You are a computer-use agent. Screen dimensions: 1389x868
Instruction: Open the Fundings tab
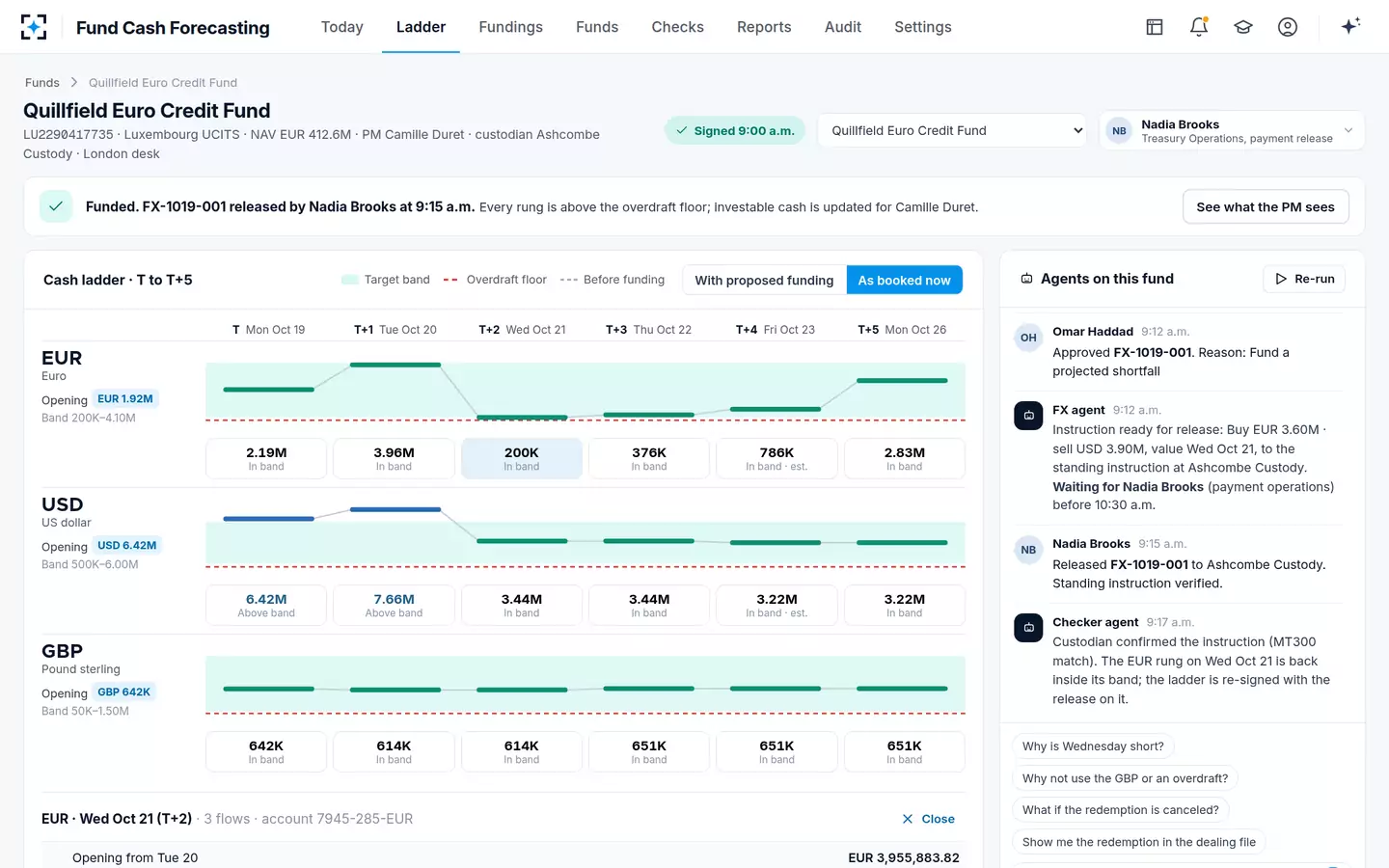pos(510,27)
